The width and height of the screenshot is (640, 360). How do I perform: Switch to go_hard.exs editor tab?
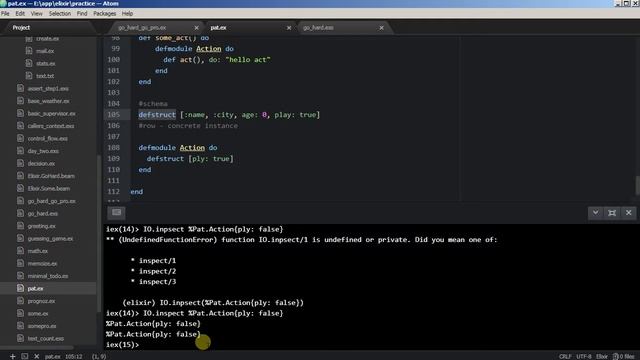(x=318, y=28)
